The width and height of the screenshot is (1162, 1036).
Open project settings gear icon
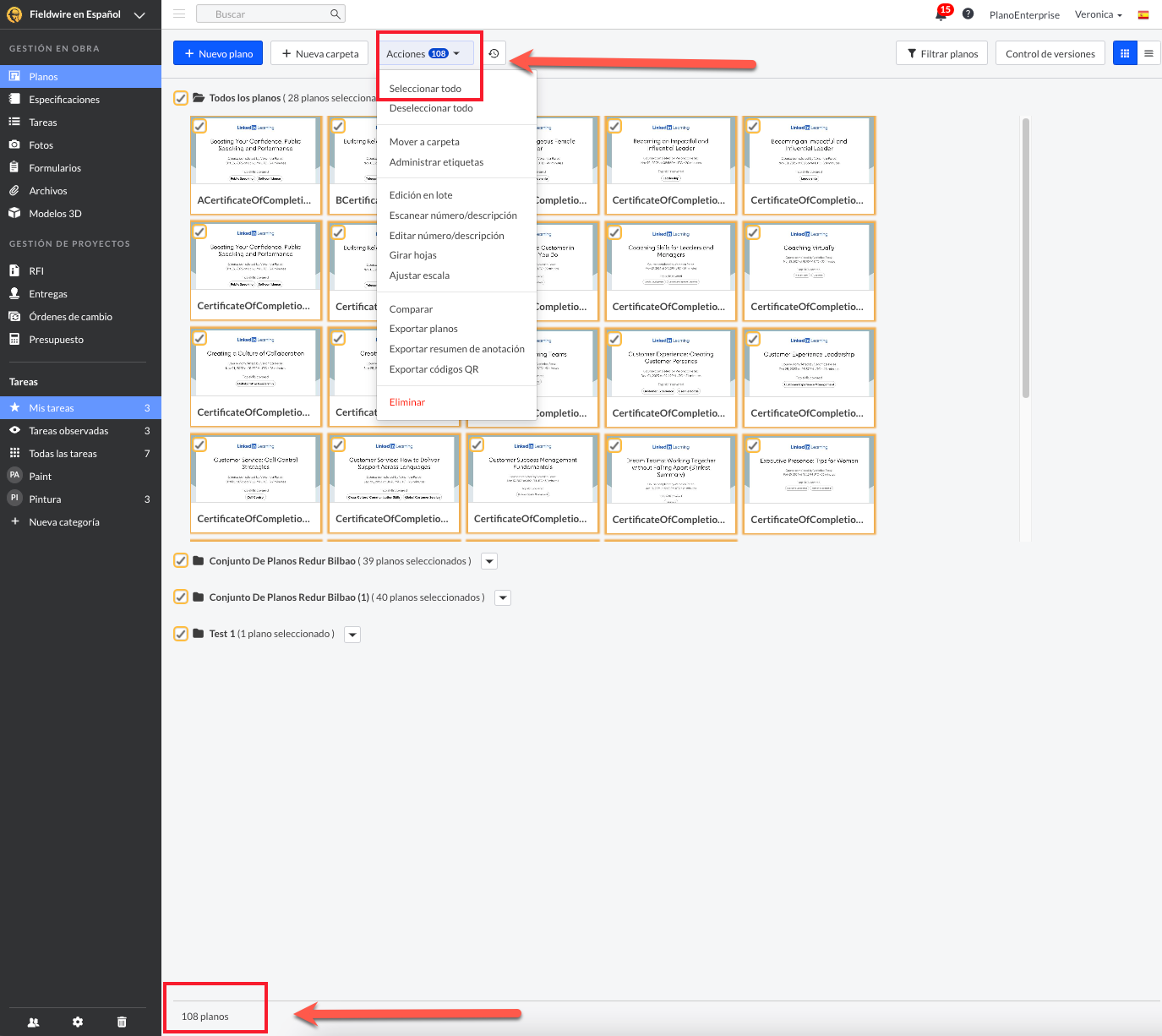click(78, 1022)
